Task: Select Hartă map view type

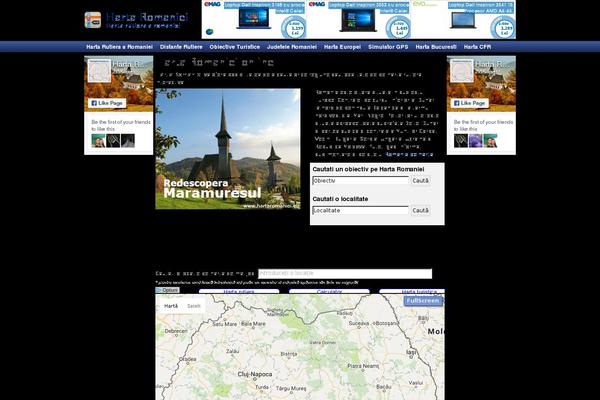Action: [x=171, y=306]
